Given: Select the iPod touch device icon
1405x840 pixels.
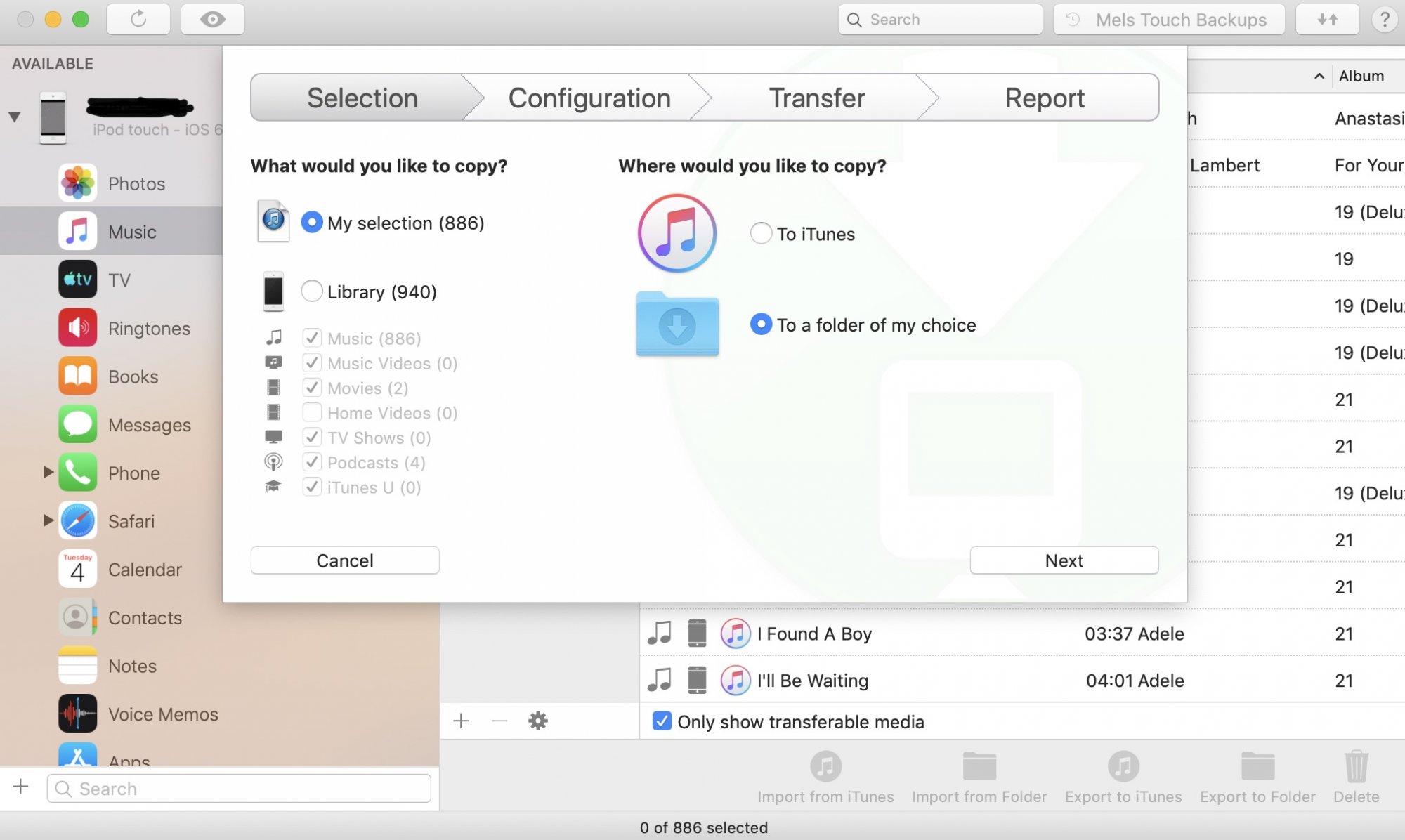Looking at the screenshot, I should [x=53, y=117].
